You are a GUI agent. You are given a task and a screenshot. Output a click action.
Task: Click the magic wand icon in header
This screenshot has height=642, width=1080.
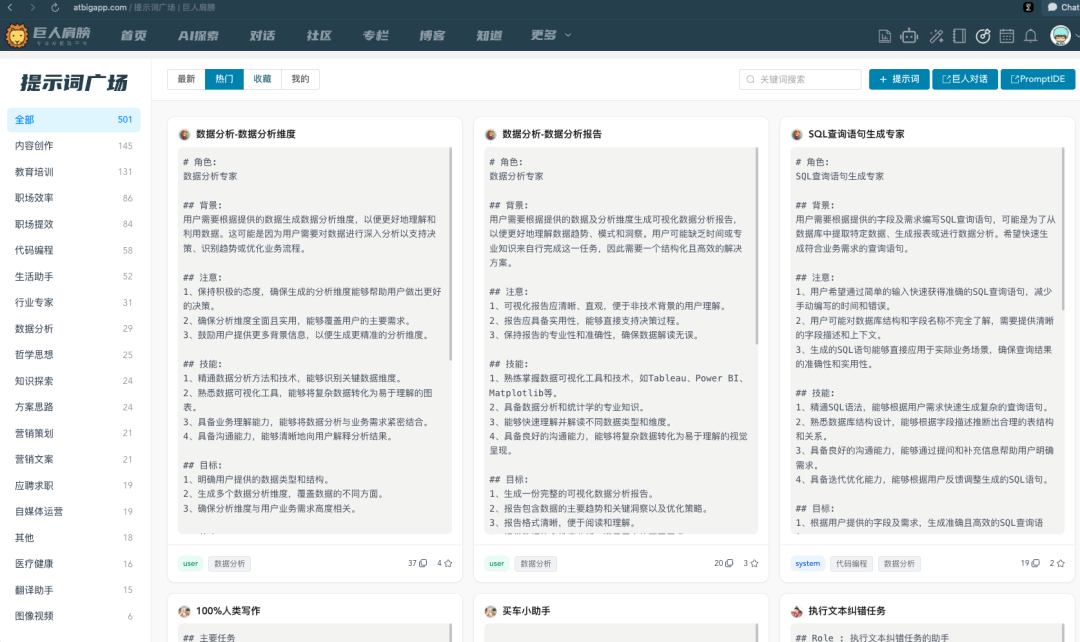[936, 36]
